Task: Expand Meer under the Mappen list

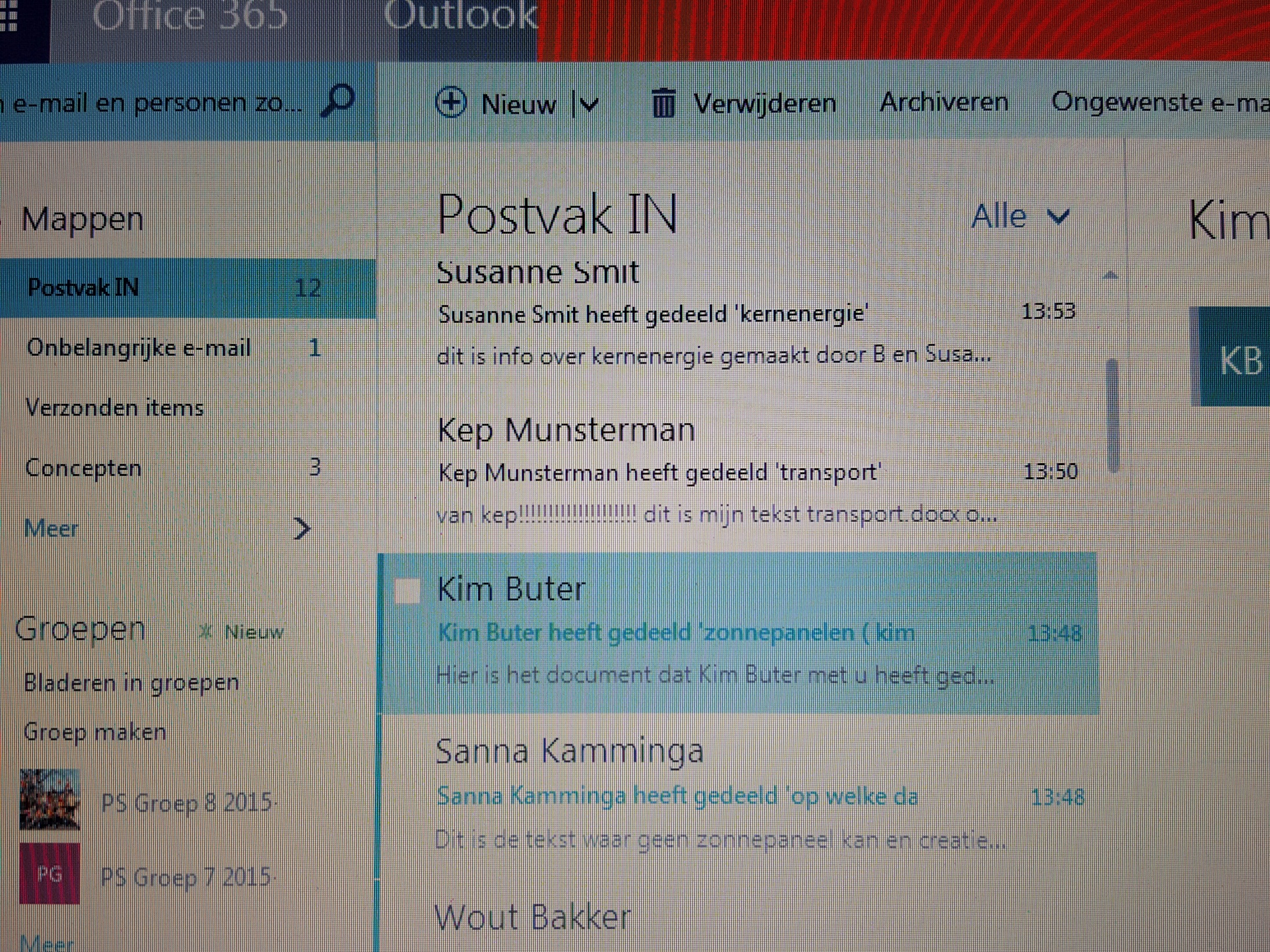Action: coord(51,528)
